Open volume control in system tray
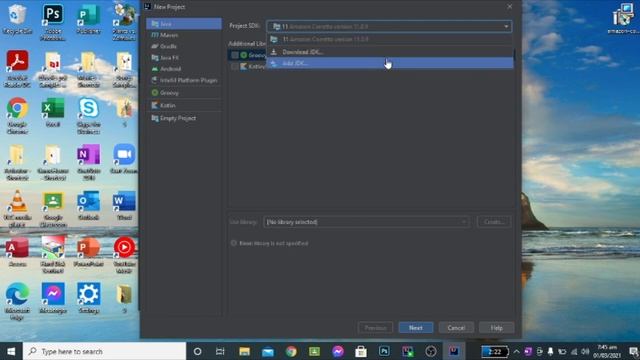 (x=585, y=351)
